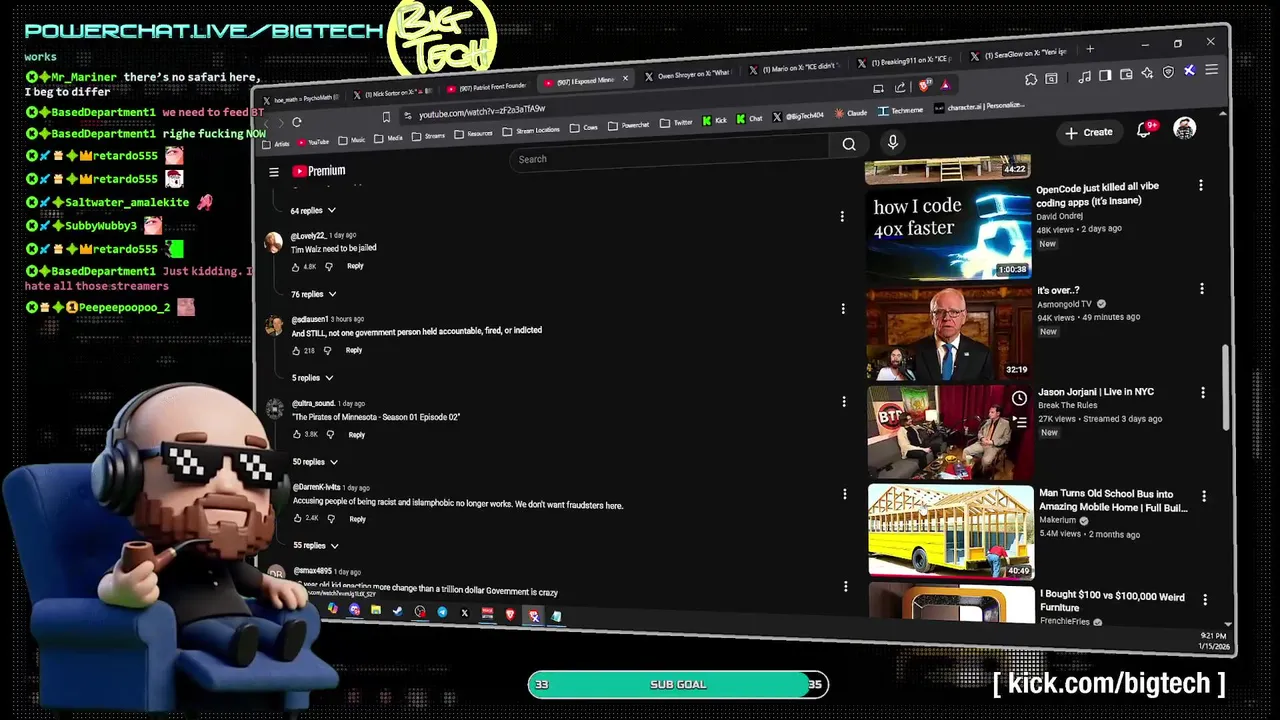This screenshot has width=1280, height=720.
Task: Click the address bar URL
Action: click(482, 112)
